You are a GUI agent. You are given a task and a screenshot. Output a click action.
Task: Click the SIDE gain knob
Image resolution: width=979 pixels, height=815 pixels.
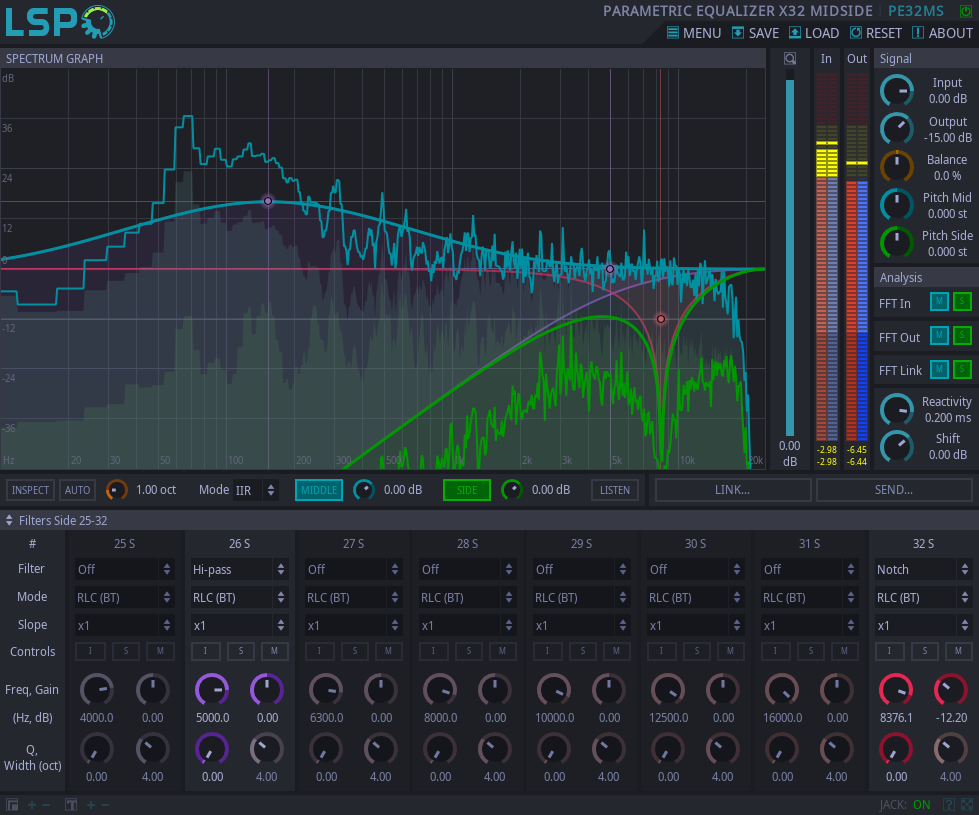pyautogui.click(x=512, y=490)
